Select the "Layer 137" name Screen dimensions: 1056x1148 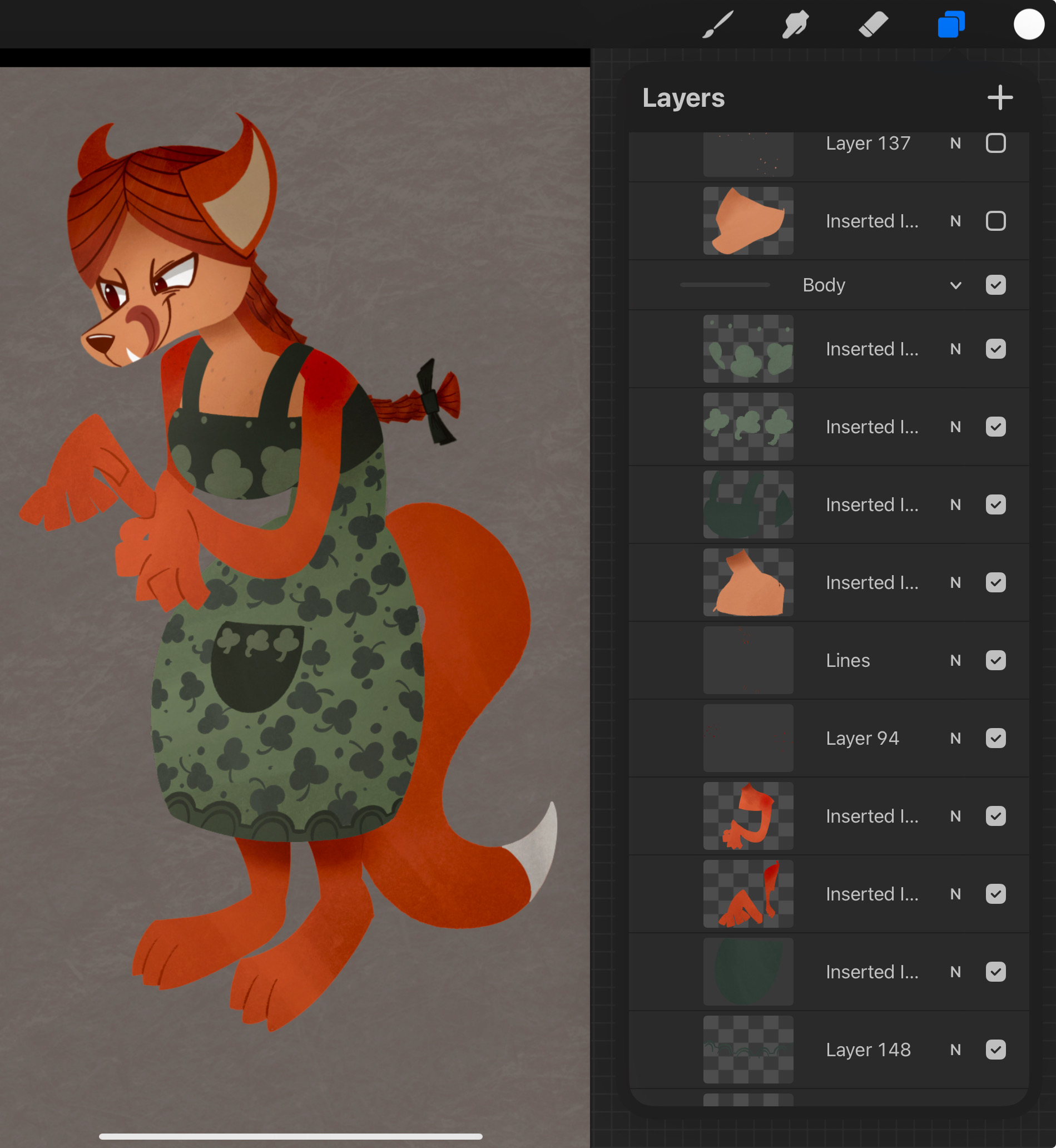(x=868, y=143)
